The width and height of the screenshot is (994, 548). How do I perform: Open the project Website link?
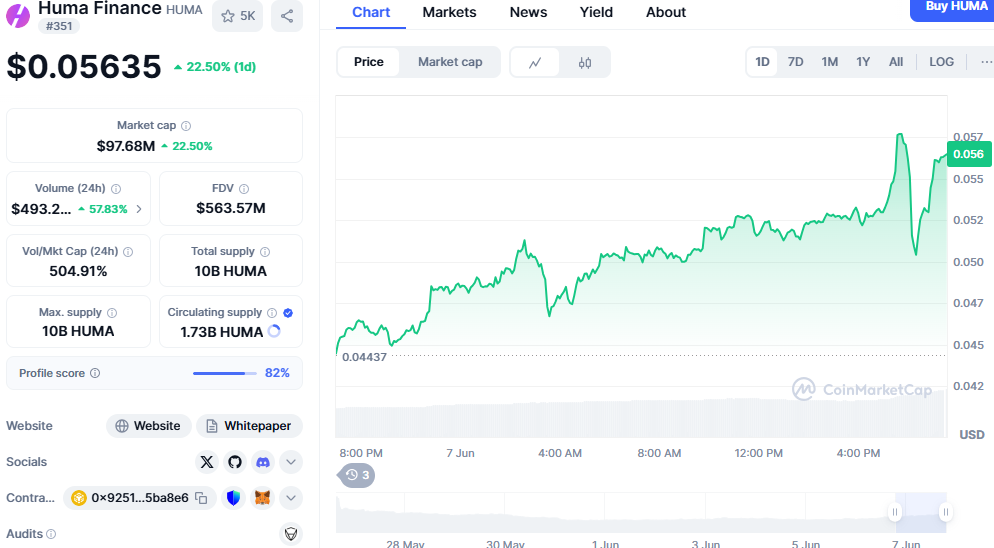coord(148,426)
